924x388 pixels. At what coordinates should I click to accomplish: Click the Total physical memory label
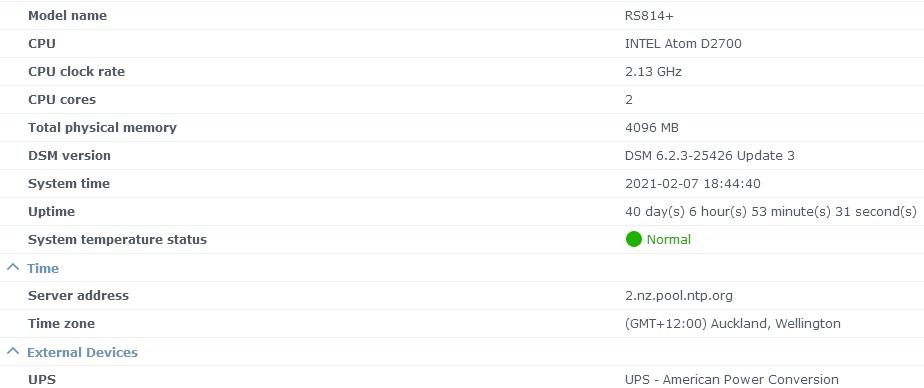pos(103,128)
